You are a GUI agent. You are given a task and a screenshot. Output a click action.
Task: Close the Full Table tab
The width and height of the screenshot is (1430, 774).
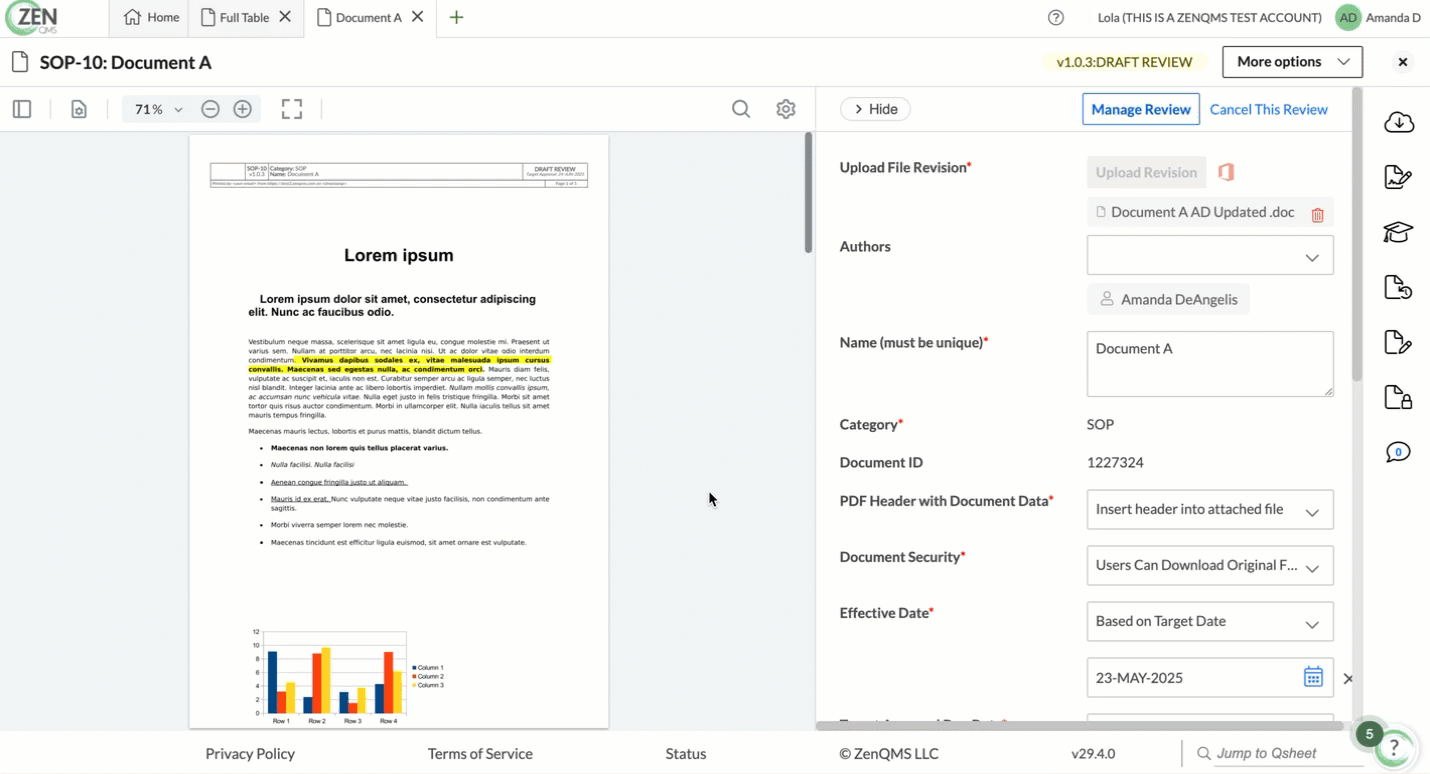285,17
